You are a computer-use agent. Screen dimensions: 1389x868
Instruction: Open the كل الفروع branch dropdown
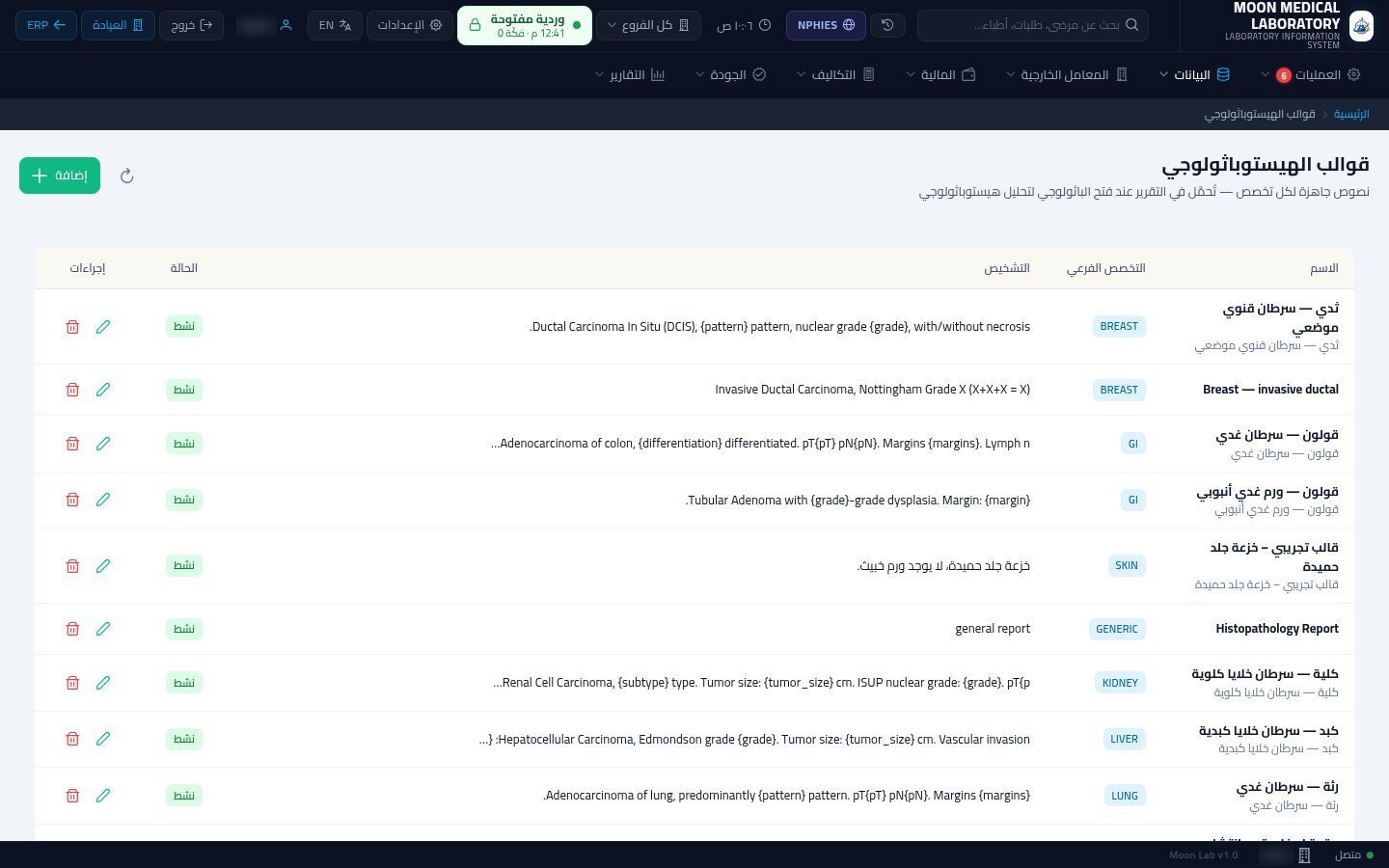(648, 25)
